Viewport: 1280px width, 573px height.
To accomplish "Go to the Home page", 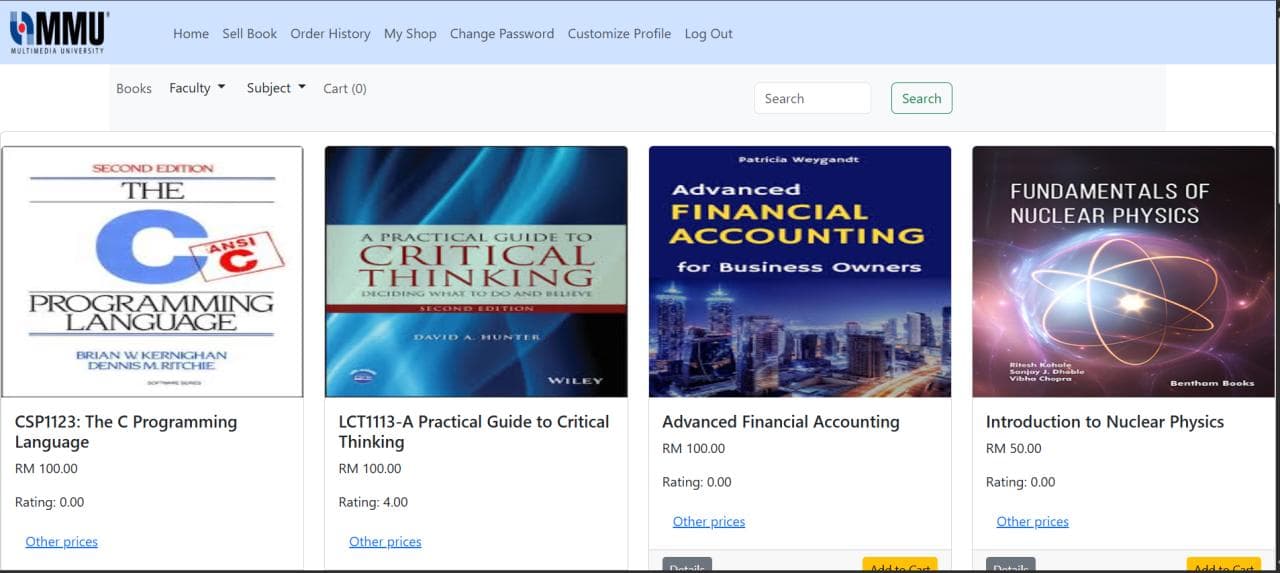I will click(x=190, y=34).
